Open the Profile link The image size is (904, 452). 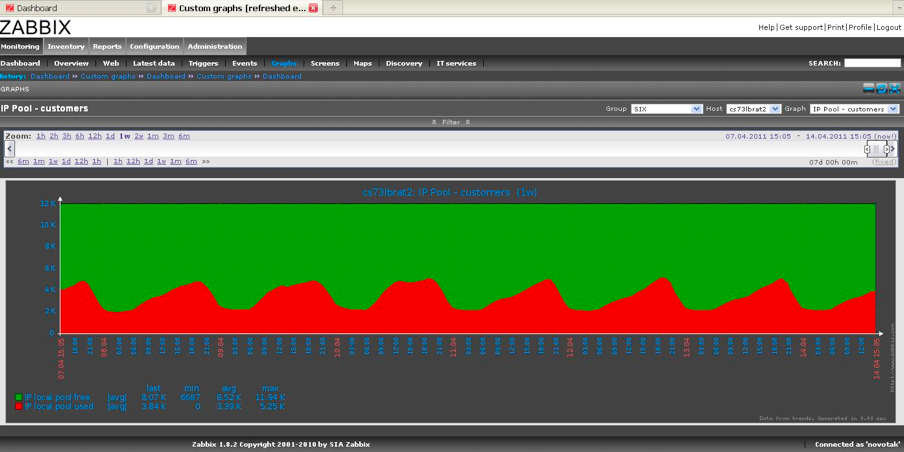click(860, 27)
